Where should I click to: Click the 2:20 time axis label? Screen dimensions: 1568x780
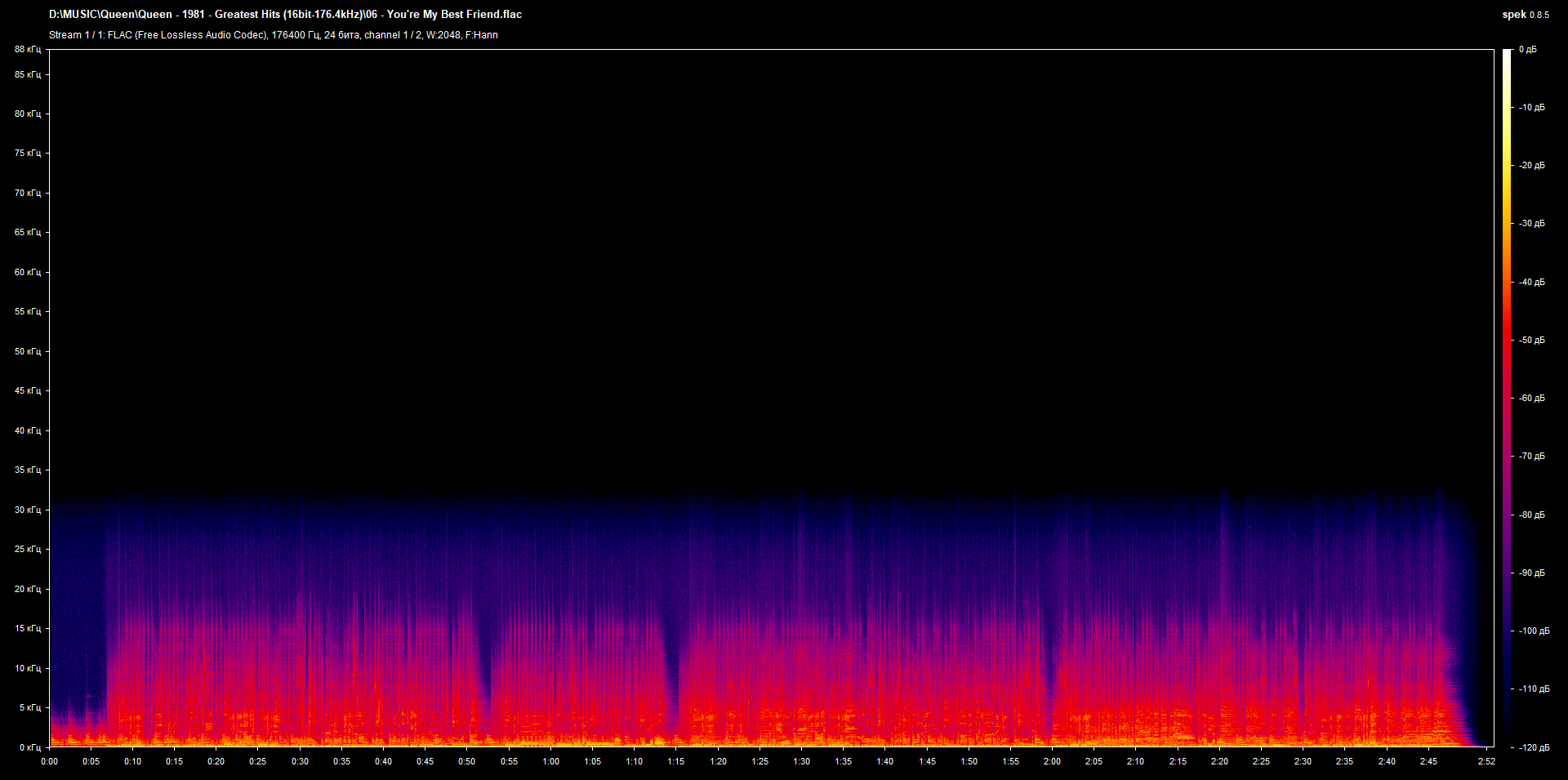pos(1219,761)
